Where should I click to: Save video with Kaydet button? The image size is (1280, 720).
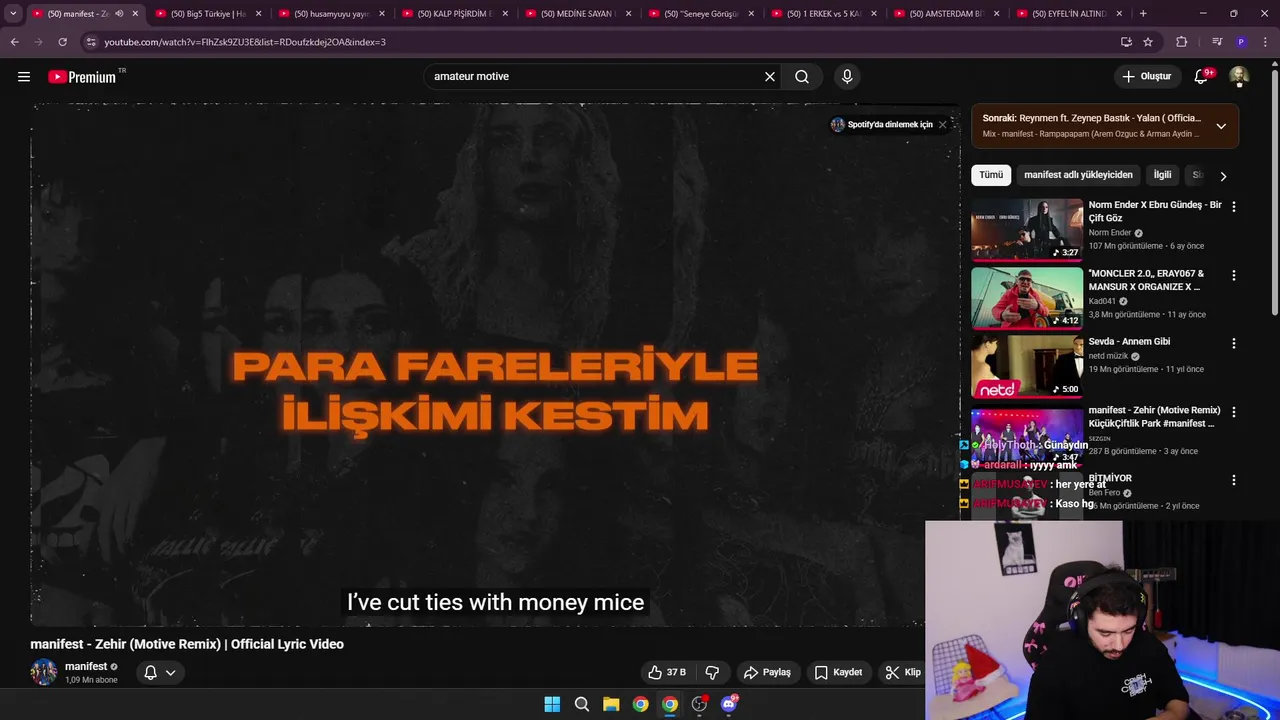coord(838,672)
